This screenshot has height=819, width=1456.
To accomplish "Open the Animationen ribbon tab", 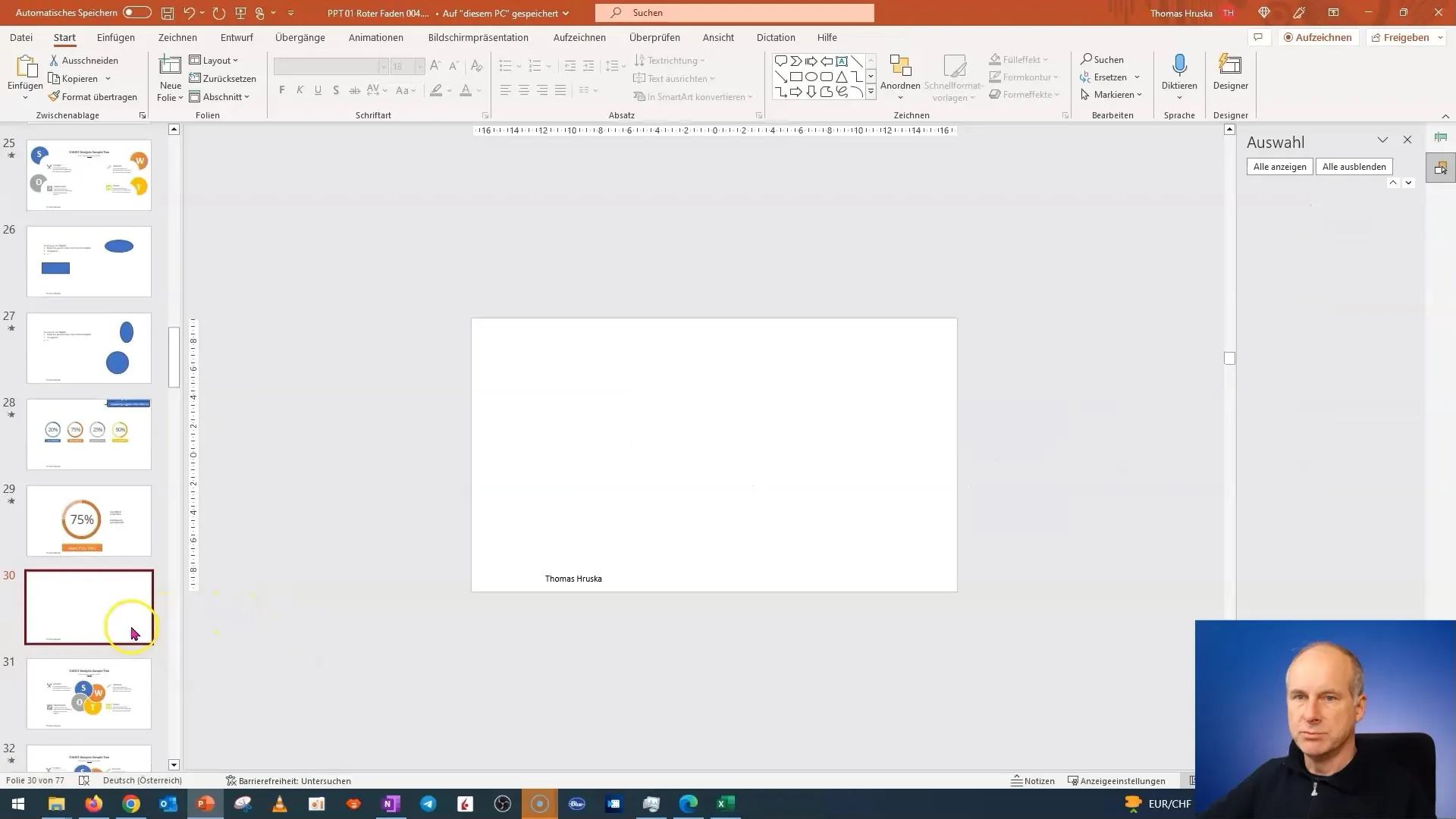I will click(x=375, y=37).
